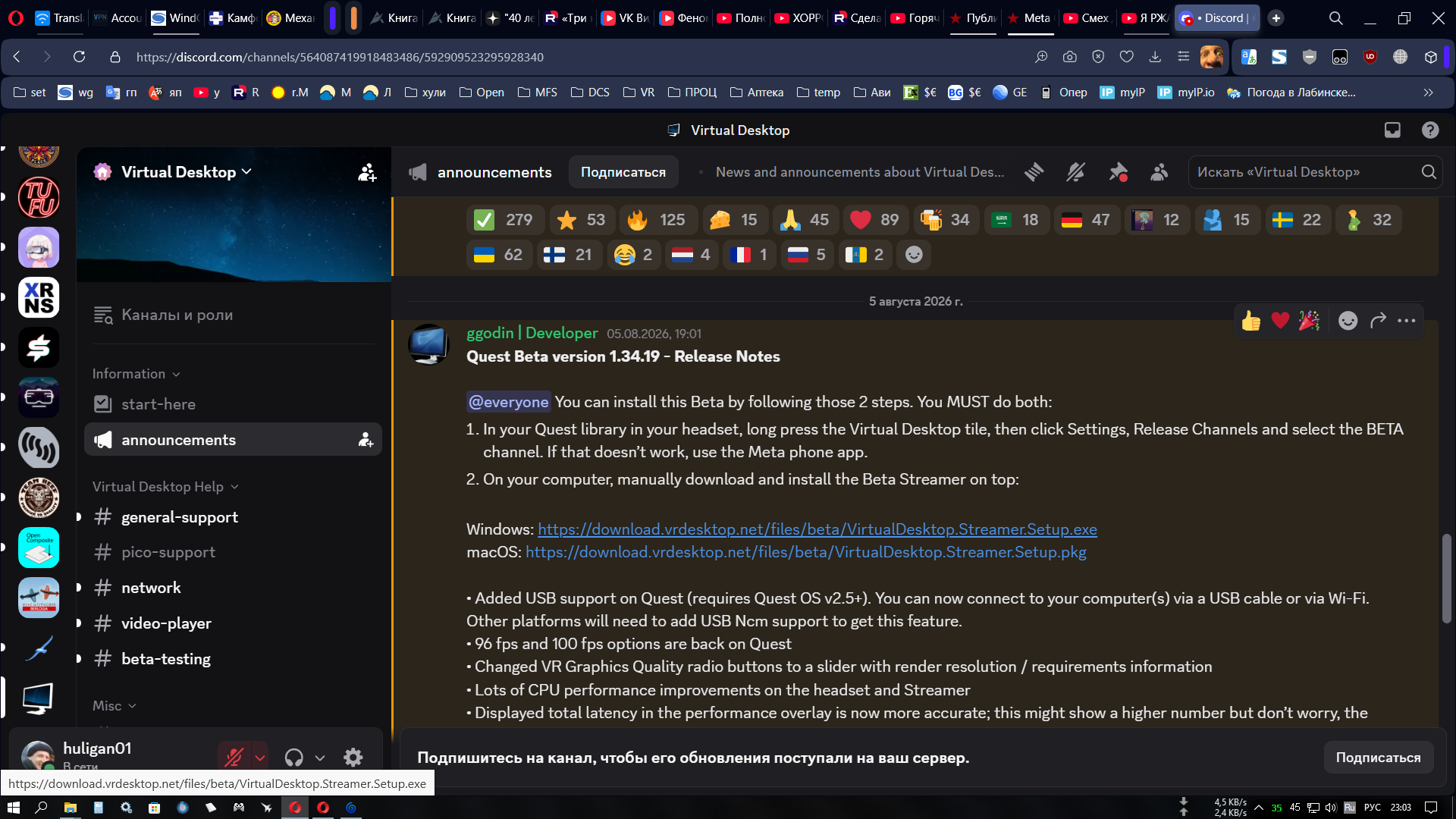Toggle the star reaction with 53
The image size is (1456, 819).
[582, 220]
